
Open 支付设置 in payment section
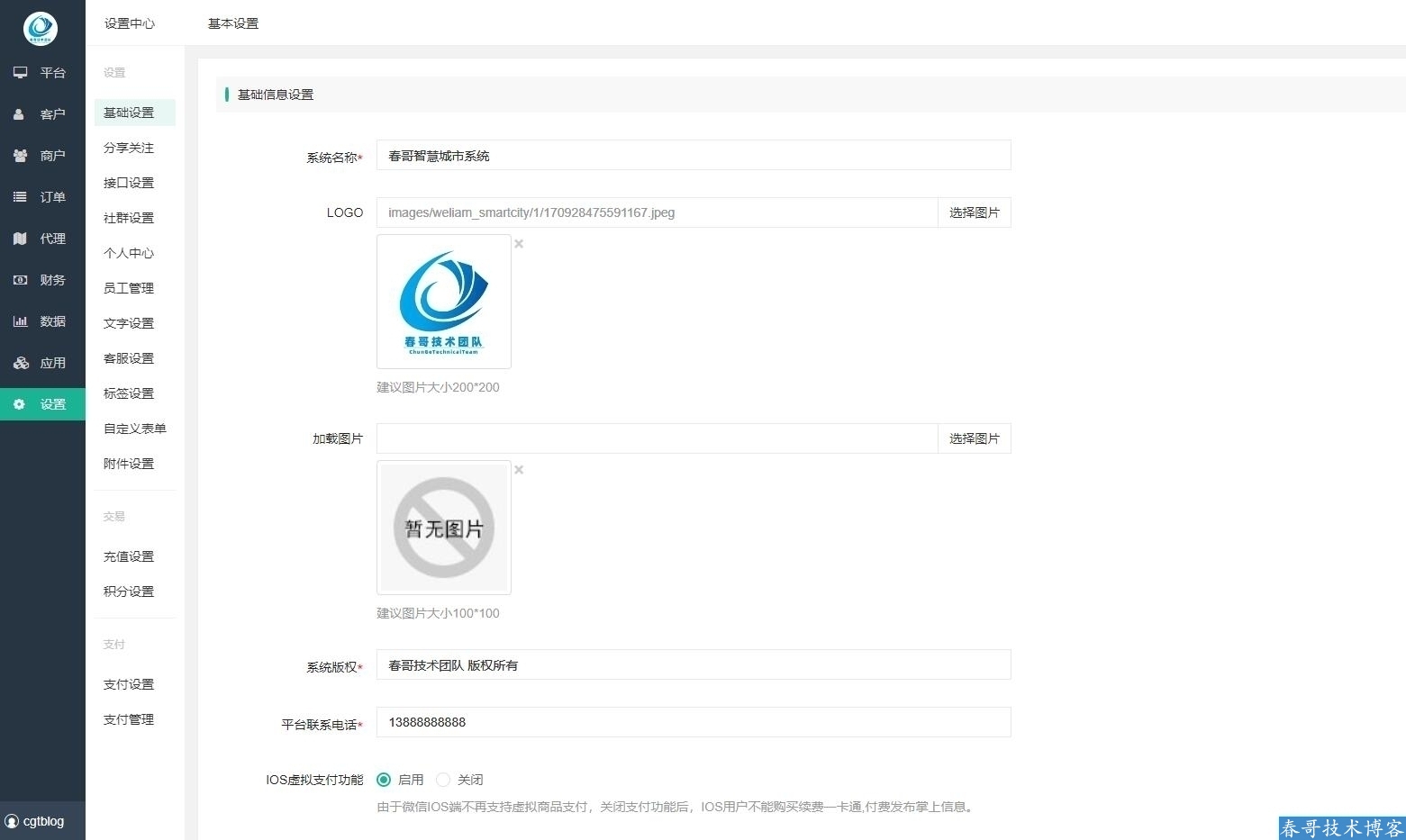click(x=129, y=684)
